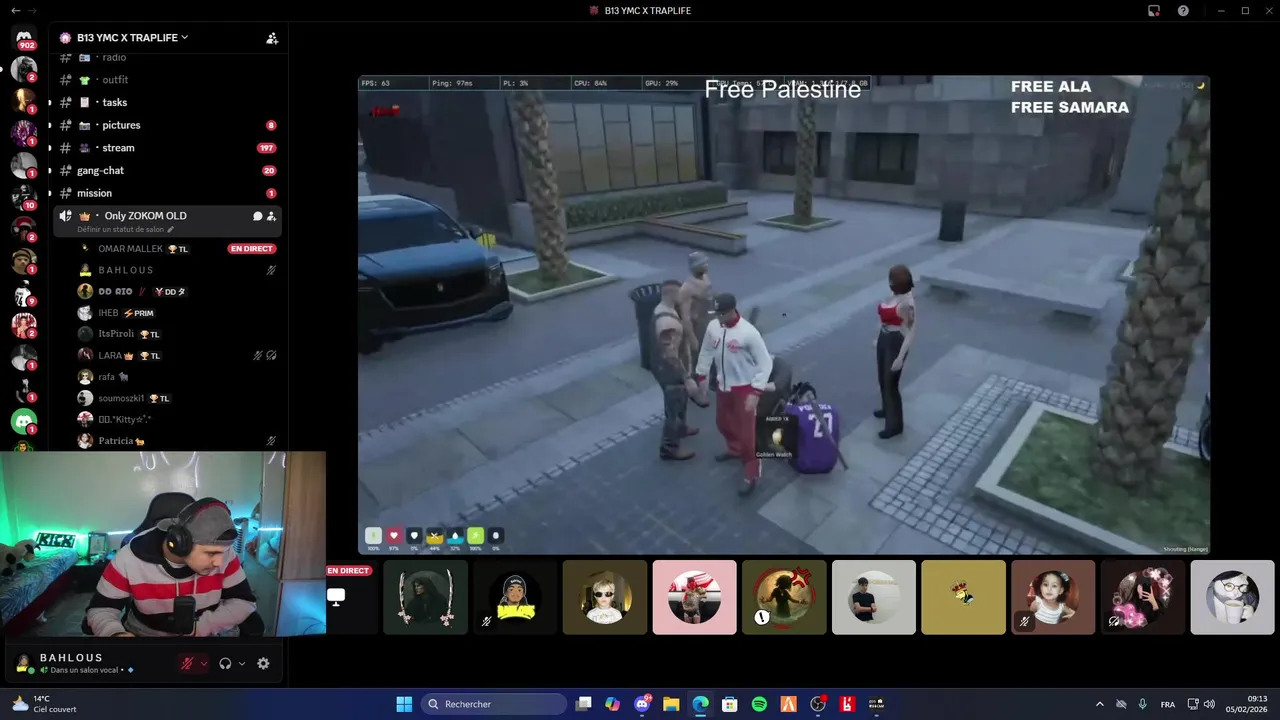Open FRA language switcher
The image size is (1280, 720).
click(1168, 704)
